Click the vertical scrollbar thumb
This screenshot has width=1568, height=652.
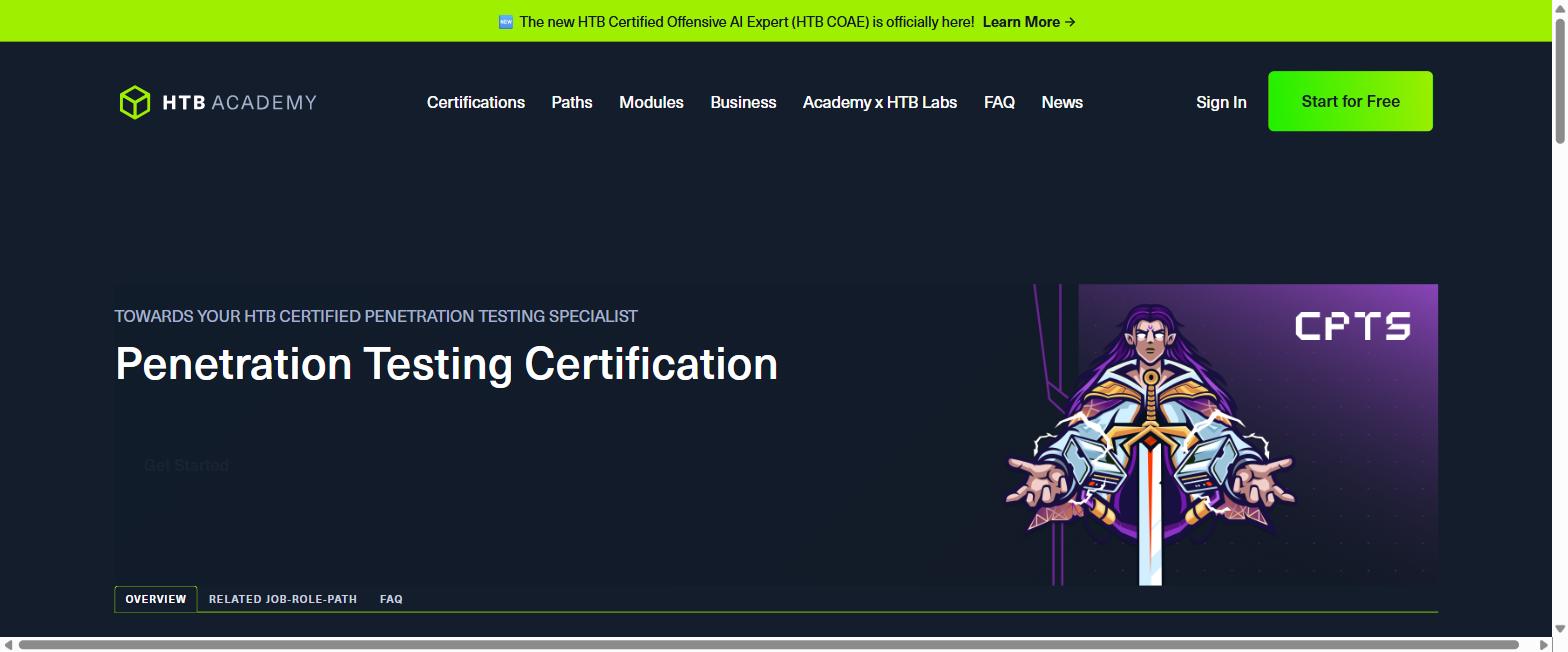(1559, 82)
